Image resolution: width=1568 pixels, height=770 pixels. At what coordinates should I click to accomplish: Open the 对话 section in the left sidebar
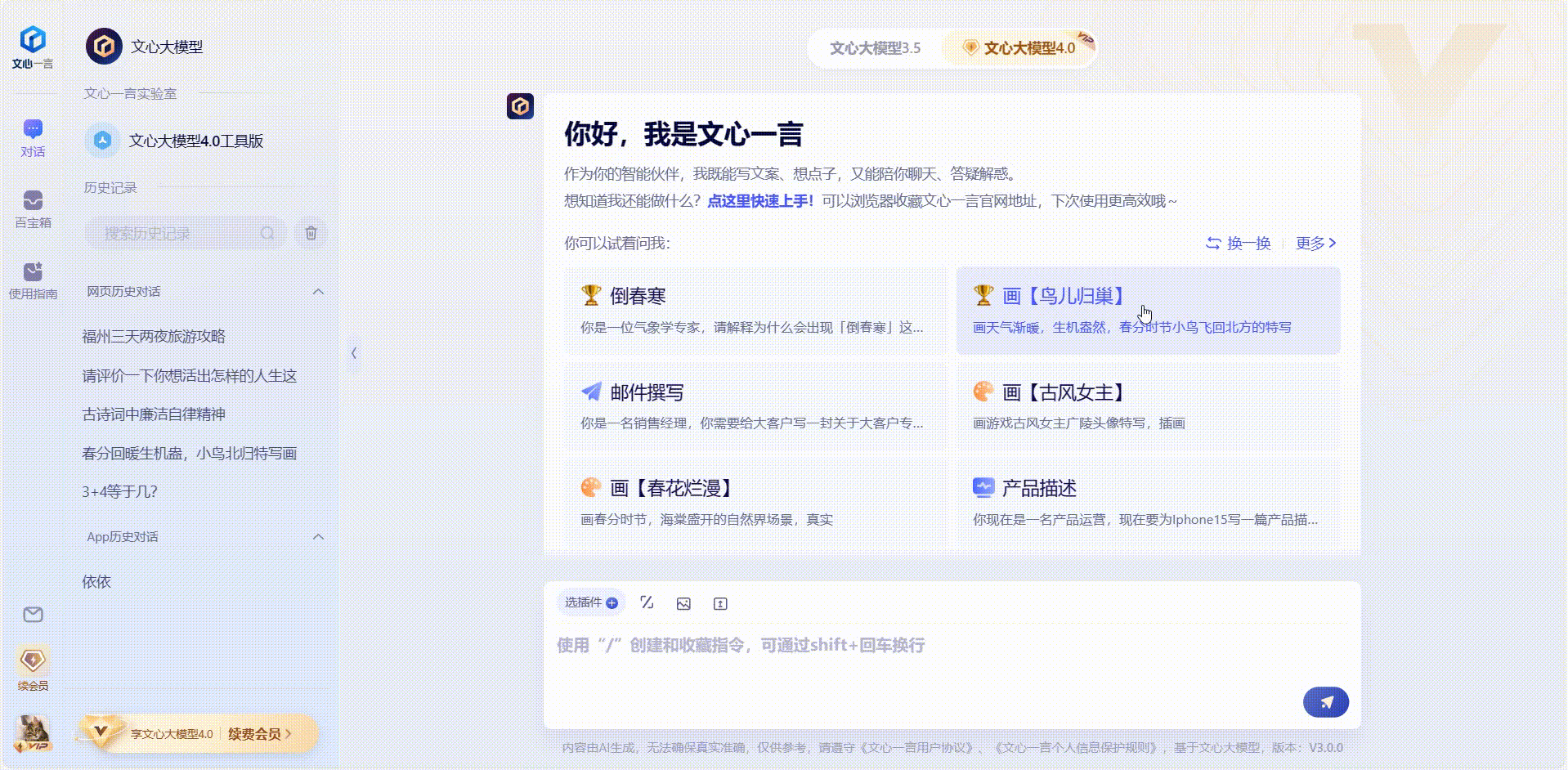tap(32, 137)
